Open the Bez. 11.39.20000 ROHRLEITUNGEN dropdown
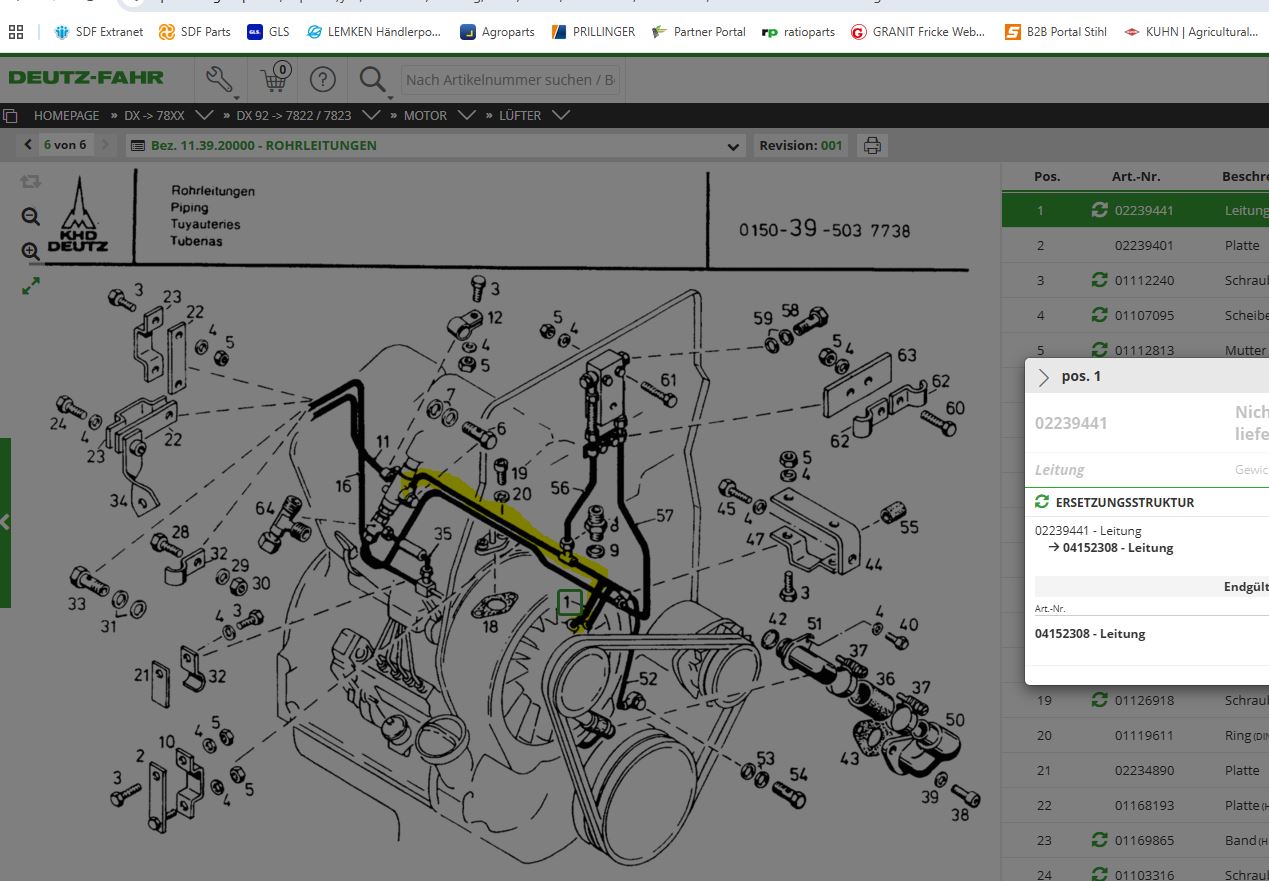1269x881 pixels. (436, 145)
